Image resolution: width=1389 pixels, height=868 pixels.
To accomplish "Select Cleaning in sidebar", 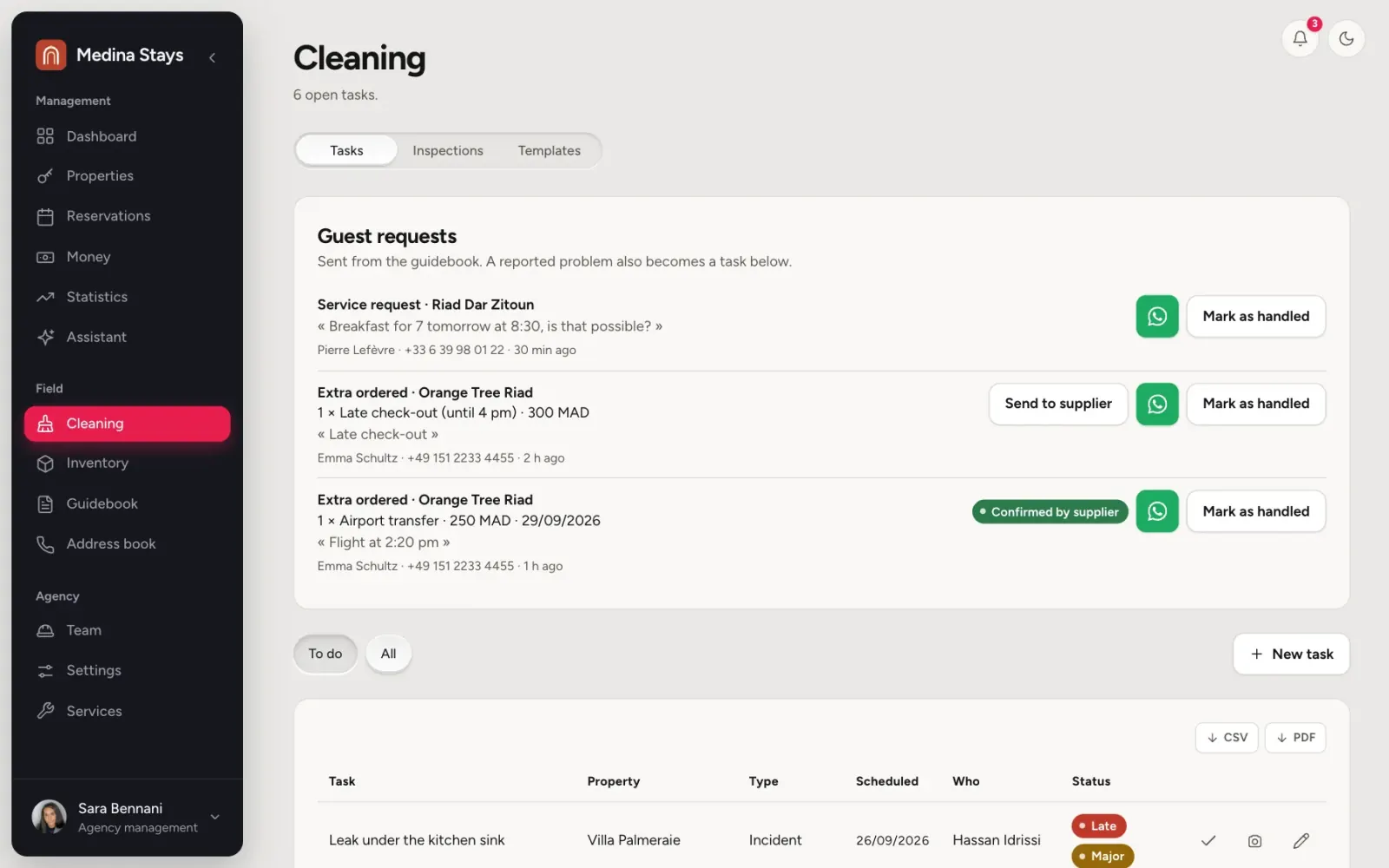I will pos(127,424).
